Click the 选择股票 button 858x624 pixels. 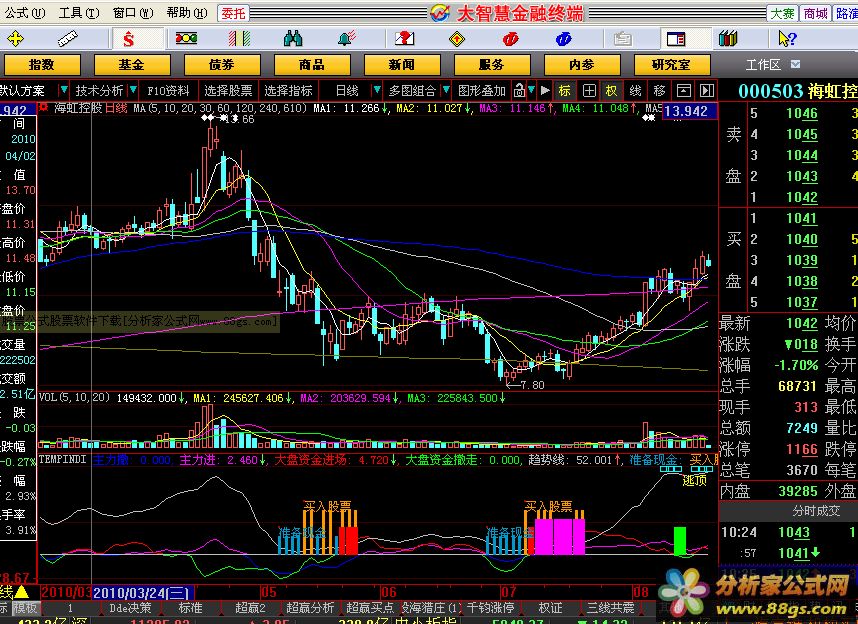click(x=228, y=90)
